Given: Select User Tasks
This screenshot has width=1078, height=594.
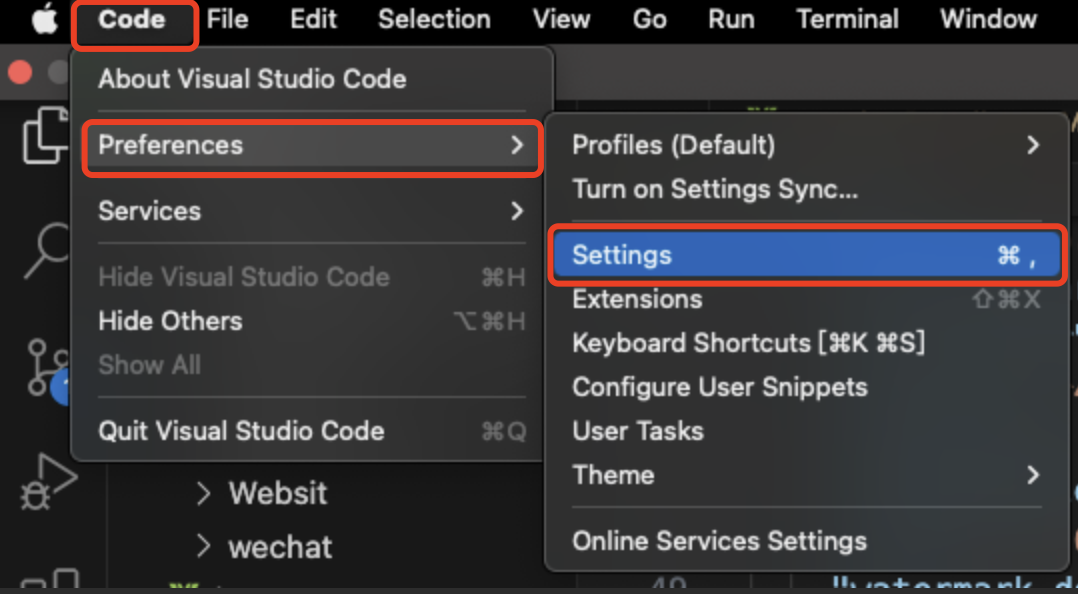Looking at the screenshot, I should tap(806, 431).
